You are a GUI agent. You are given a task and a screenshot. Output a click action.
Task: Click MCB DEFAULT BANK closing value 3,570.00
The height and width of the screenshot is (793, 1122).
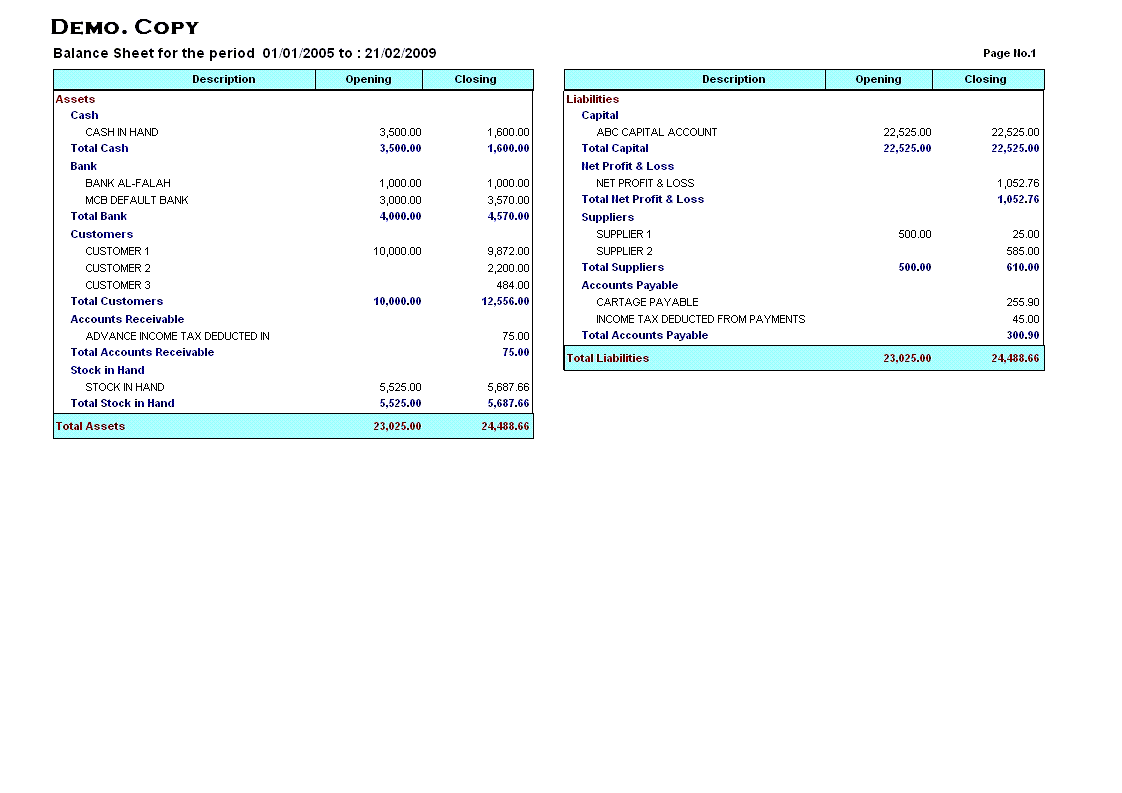[508, 200]
